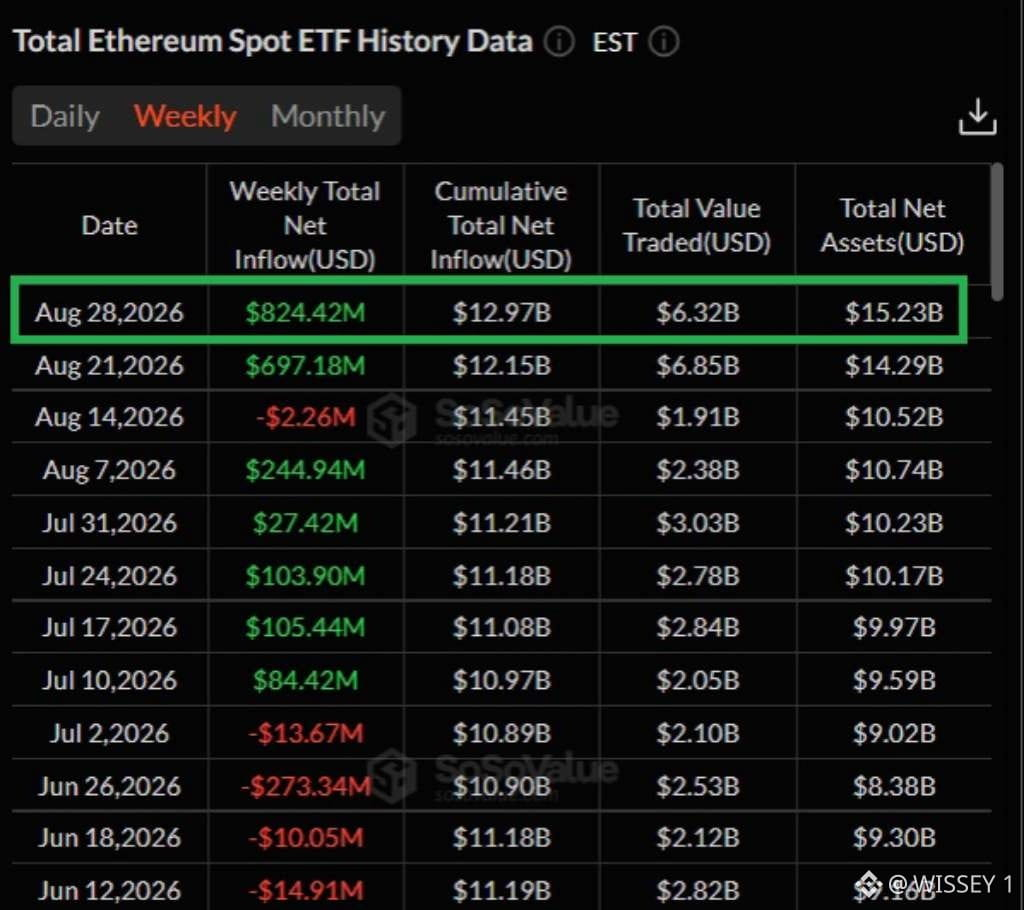The height and width of the screenshot is (910, 1024).
Task: Click the $10.52B net assets cell
Action: tap(894, 417)
